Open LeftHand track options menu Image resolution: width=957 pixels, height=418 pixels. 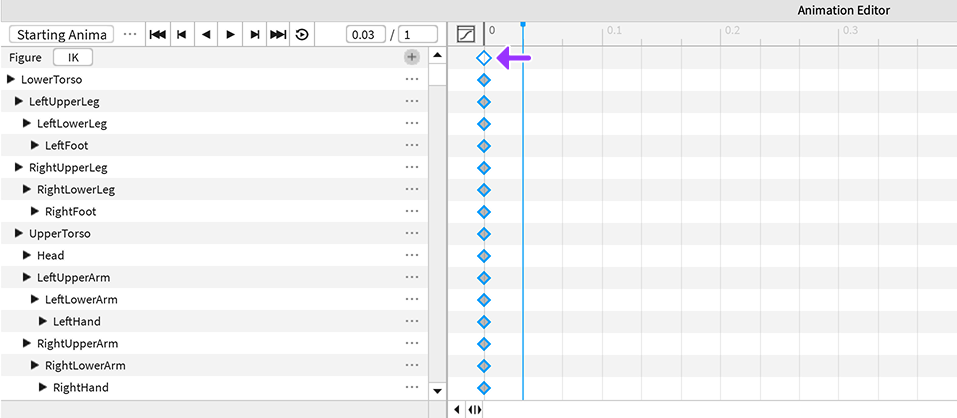tap(412, 321)
